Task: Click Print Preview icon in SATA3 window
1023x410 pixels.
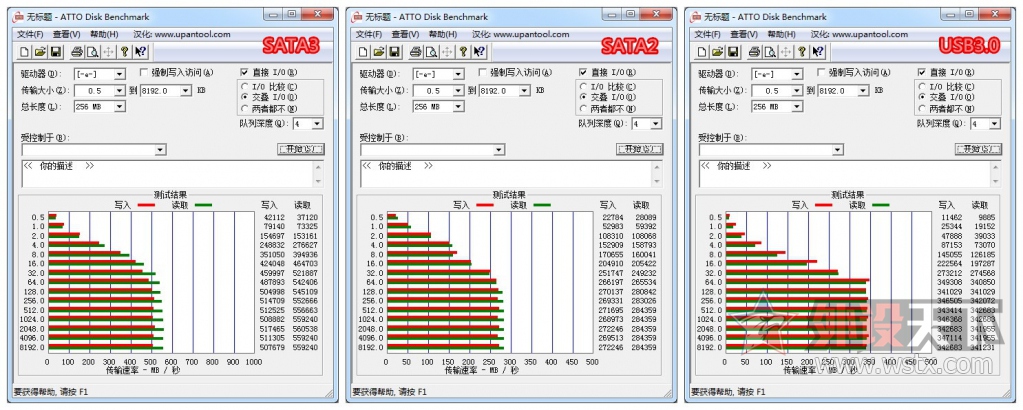Action: pyautogui.click(x=92, y=52)
